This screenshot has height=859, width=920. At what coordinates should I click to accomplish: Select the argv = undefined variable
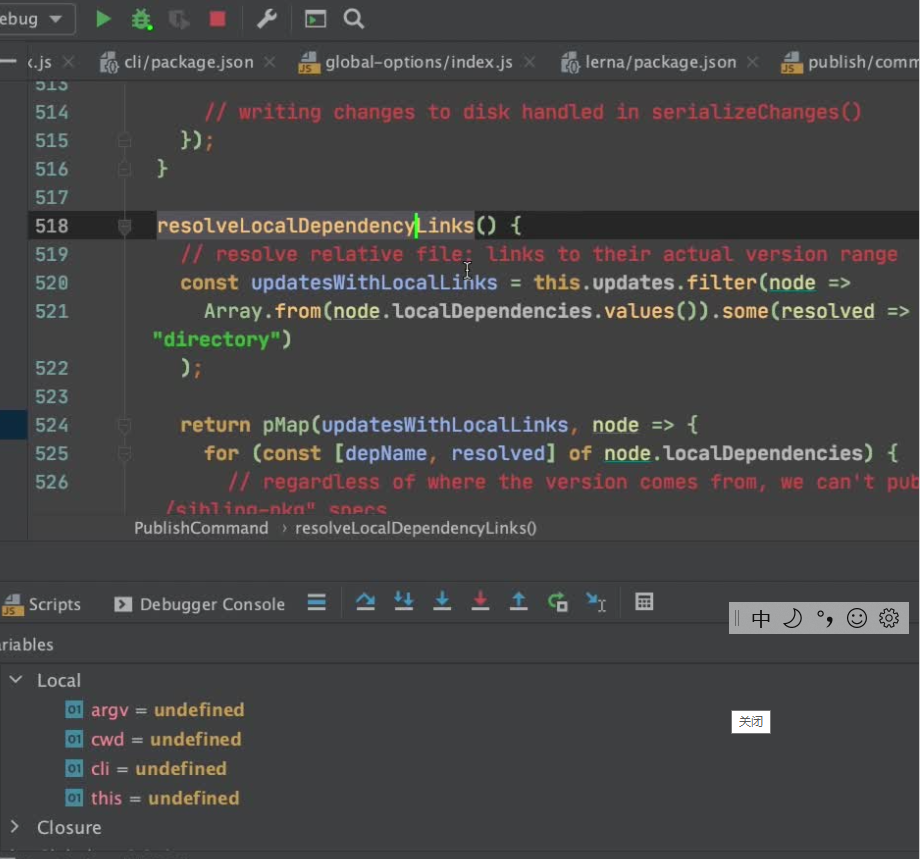[155, 710]
